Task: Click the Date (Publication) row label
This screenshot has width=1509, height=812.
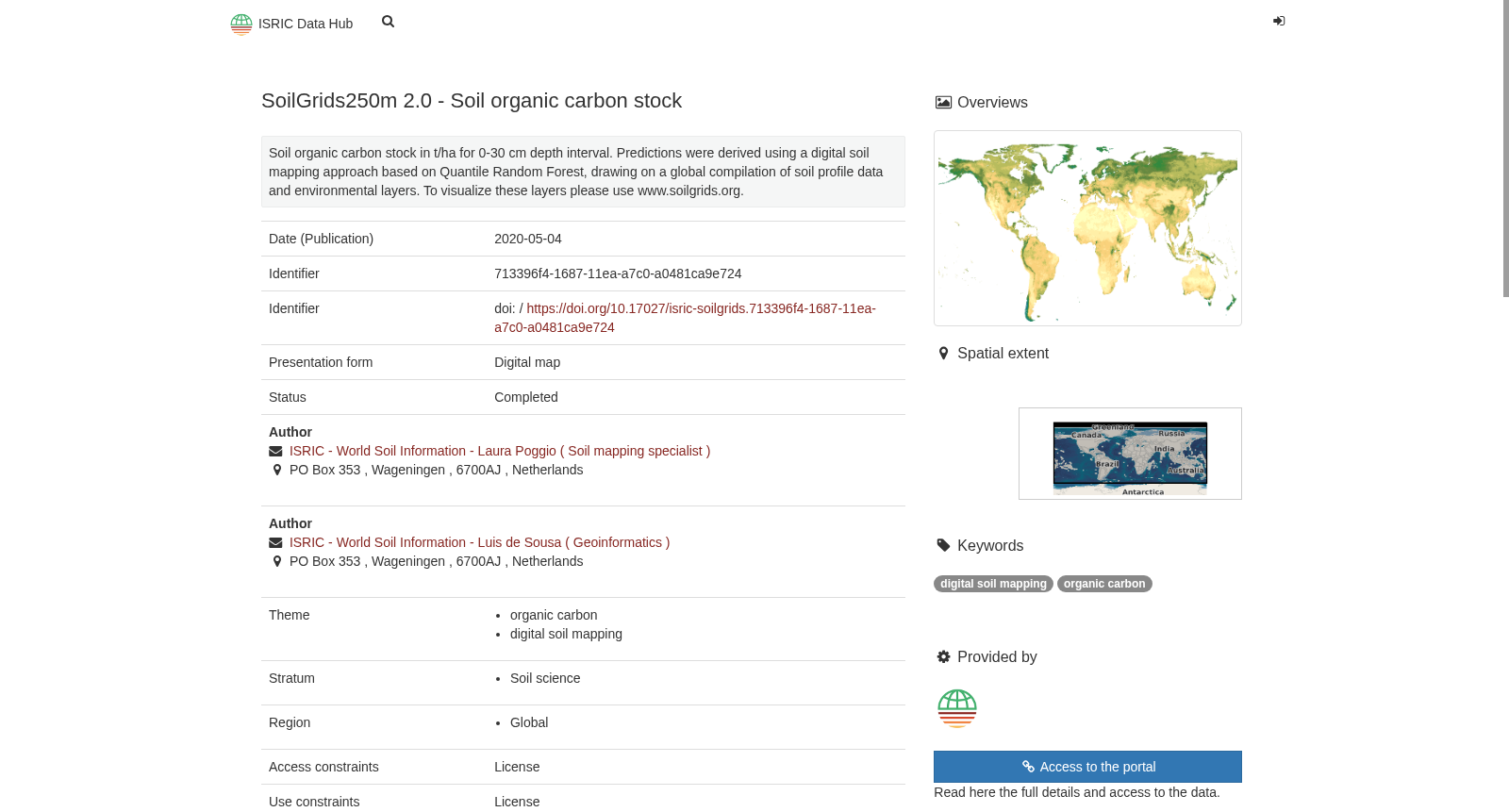Action: click(321, 239)
